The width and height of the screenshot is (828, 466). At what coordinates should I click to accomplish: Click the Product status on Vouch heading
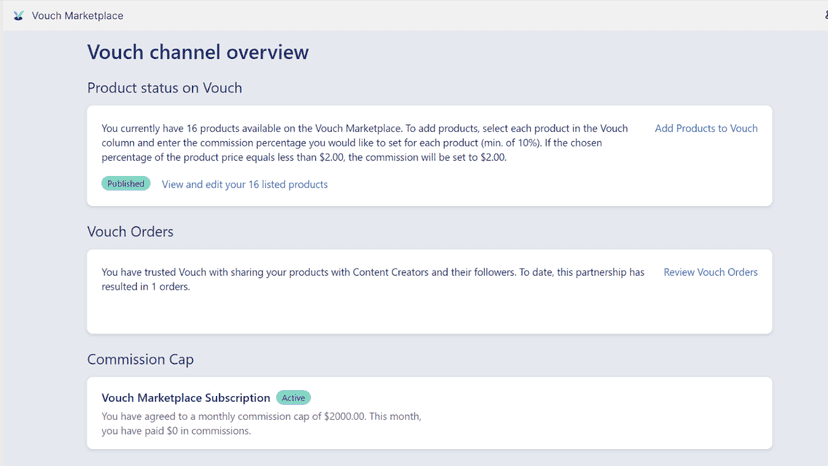click(165, 88)
